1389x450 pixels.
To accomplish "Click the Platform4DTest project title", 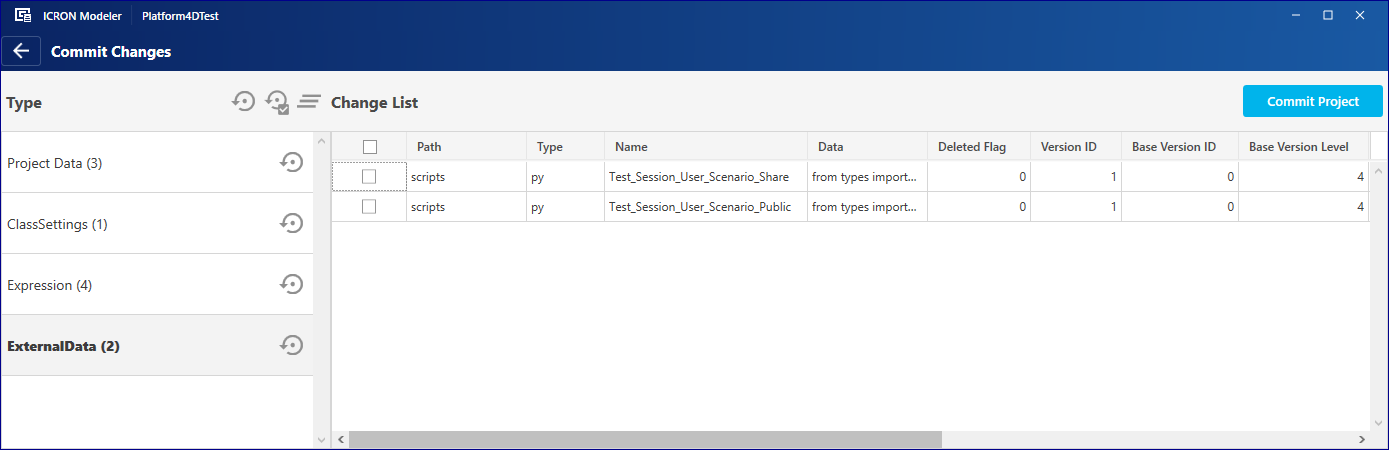I will pyautogui.click(x=181, y=16).
